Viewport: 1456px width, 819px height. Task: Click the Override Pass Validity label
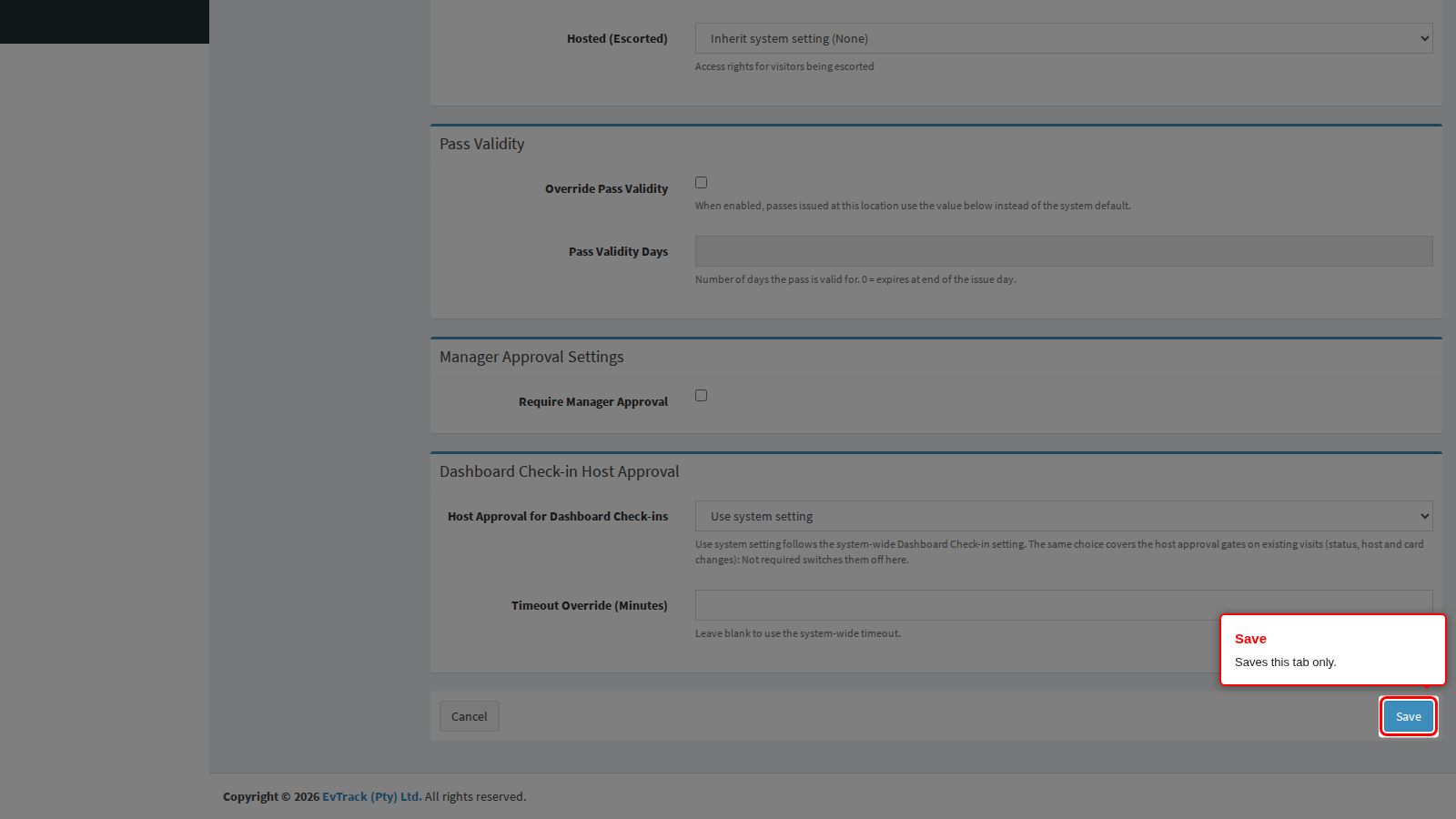tap(606, 189)
